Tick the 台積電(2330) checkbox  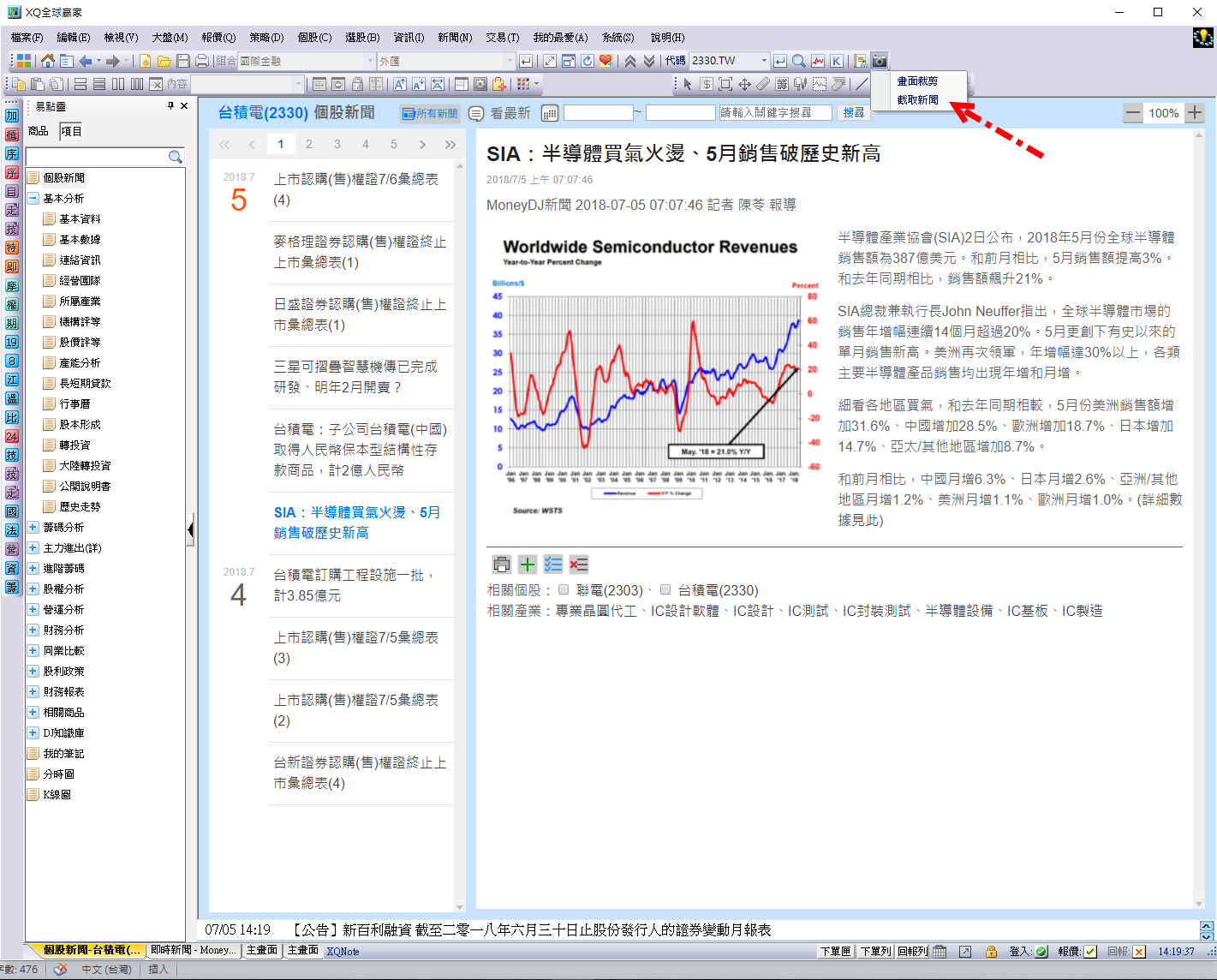click(665, 589)
